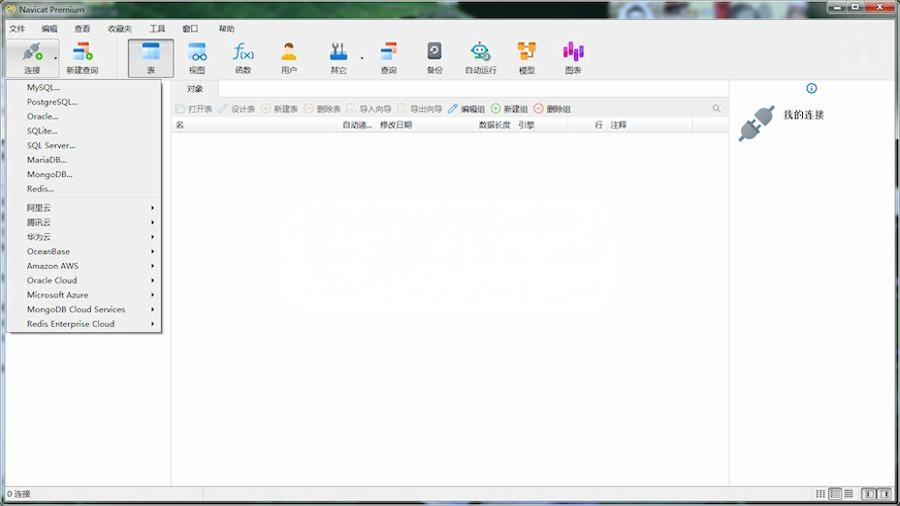Screen dimensions: 900x506
Task: Click the 新建组 new group button
Action: [x=509, y=108]
